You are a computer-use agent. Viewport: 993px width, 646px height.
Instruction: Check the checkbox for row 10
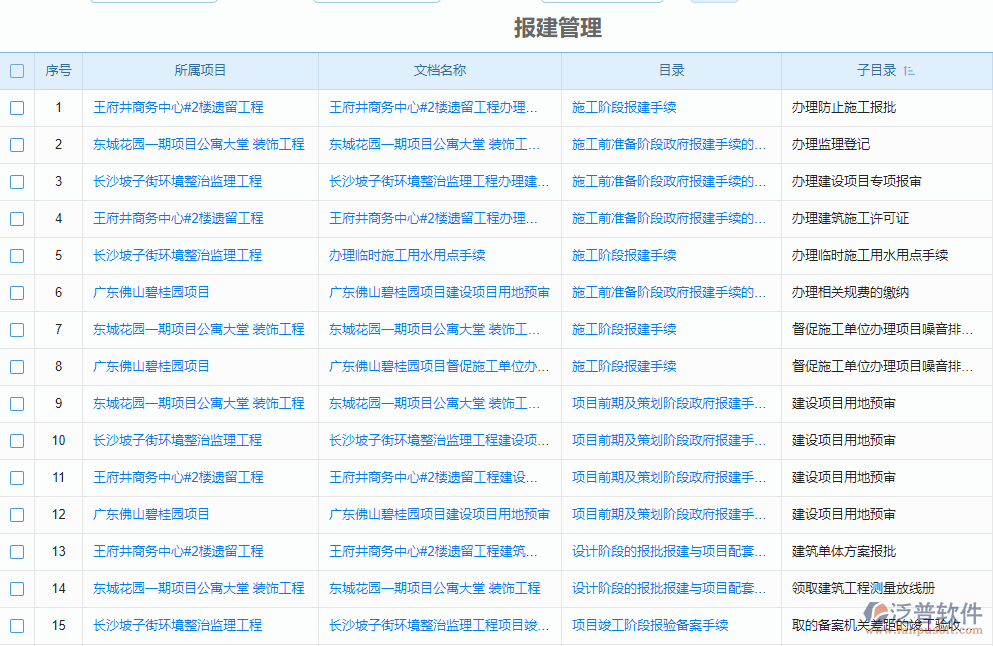(16, 440)
